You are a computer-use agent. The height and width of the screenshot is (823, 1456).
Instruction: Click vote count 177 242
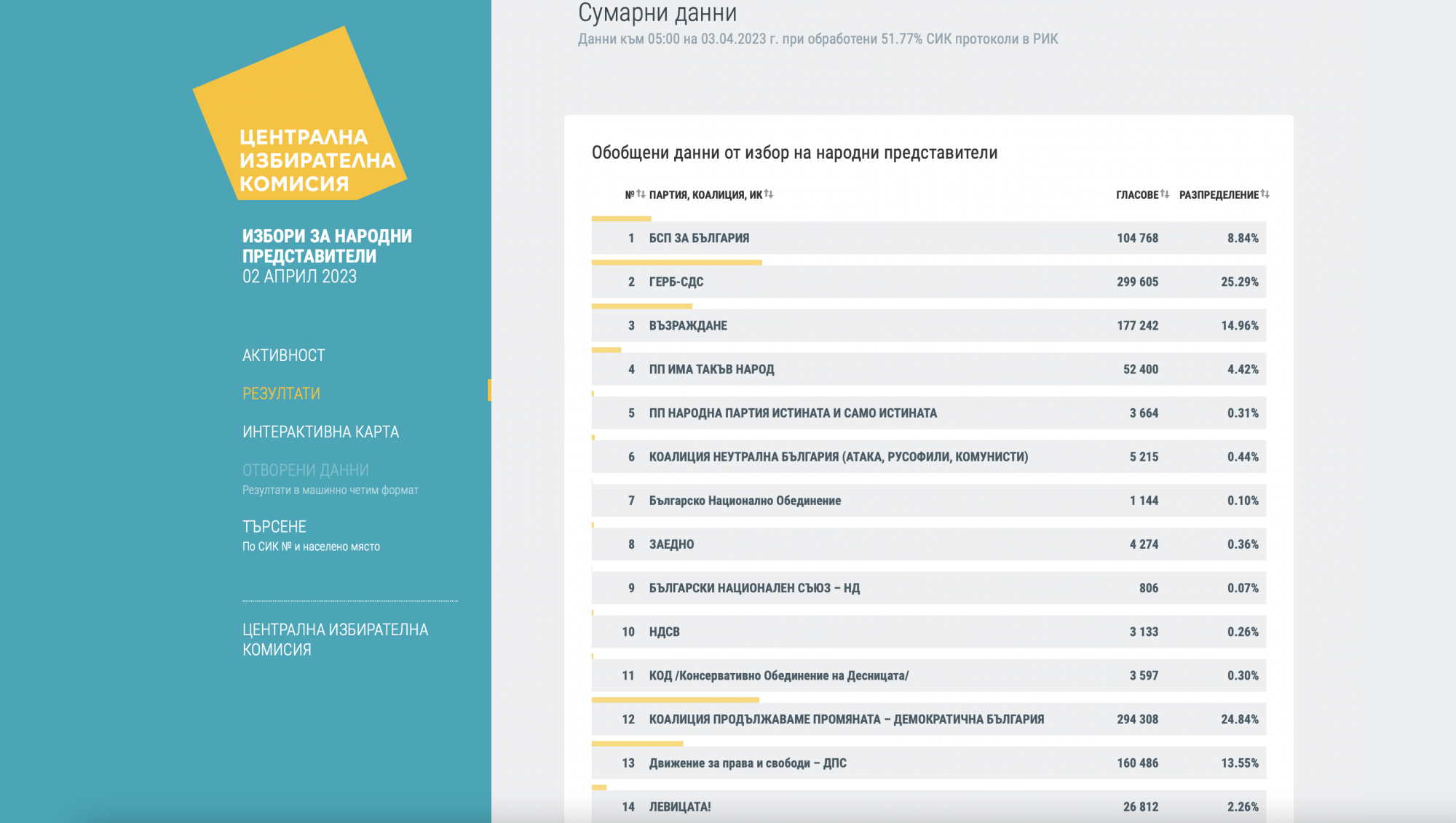(x=1137, y=325)
